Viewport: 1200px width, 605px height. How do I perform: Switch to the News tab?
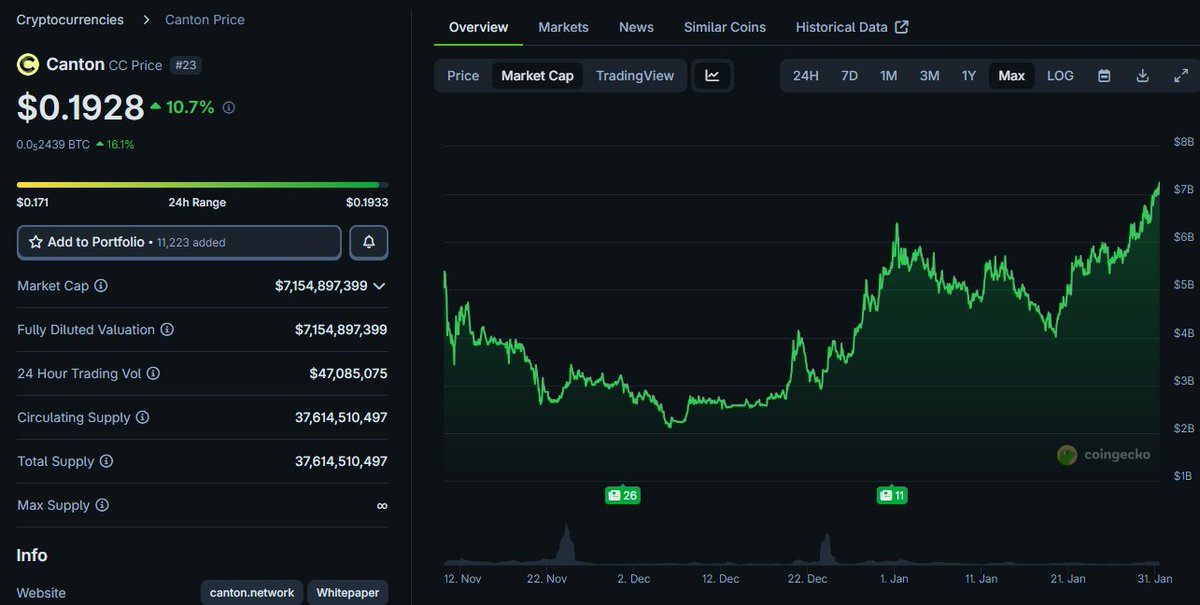(x=636, y=27)
